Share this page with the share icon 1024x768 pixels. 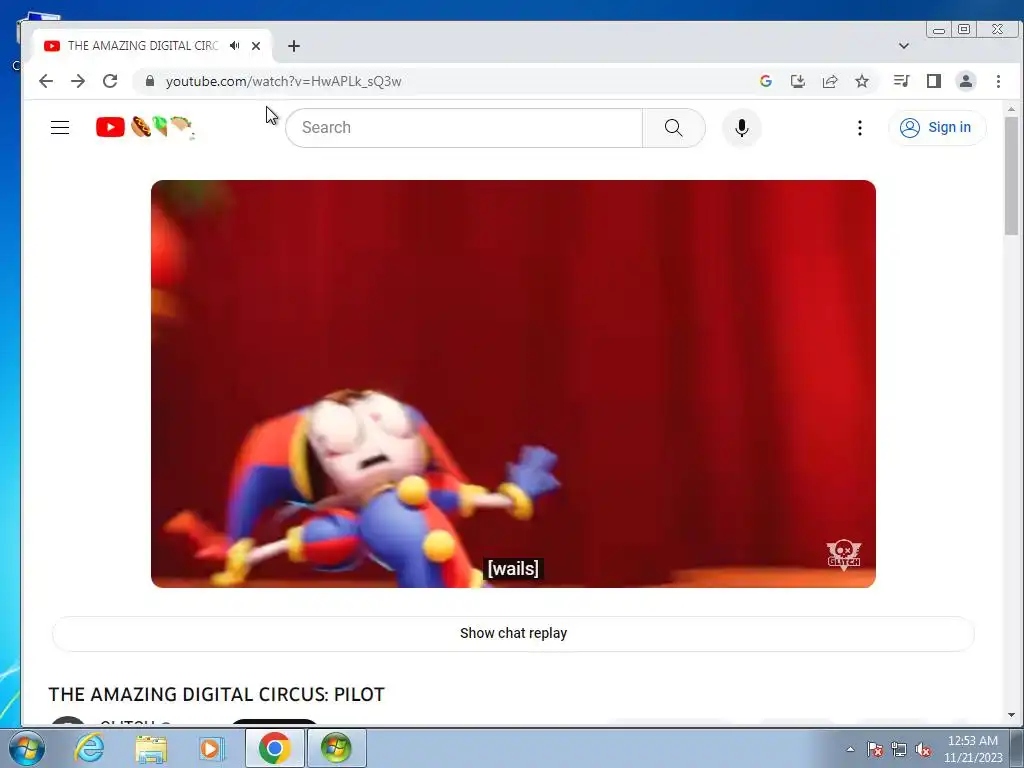pos(829,81)
